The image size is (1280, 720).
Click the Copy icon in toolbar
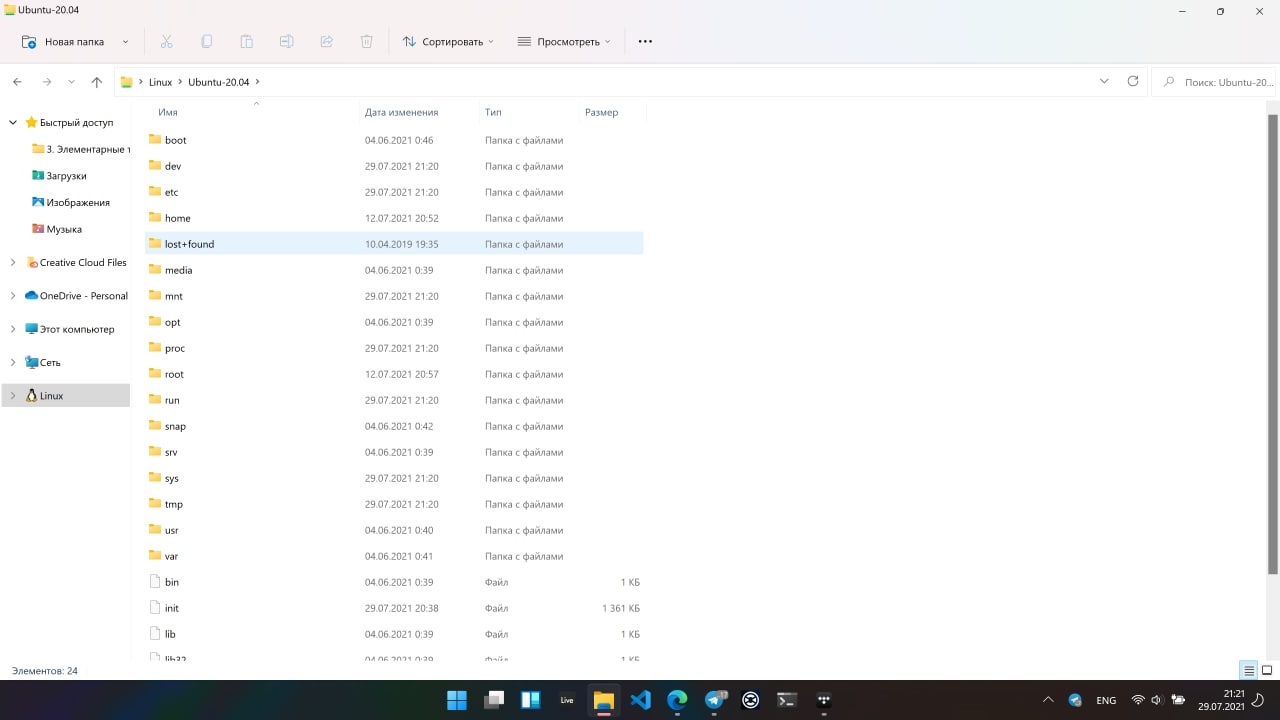coord(206,42)
